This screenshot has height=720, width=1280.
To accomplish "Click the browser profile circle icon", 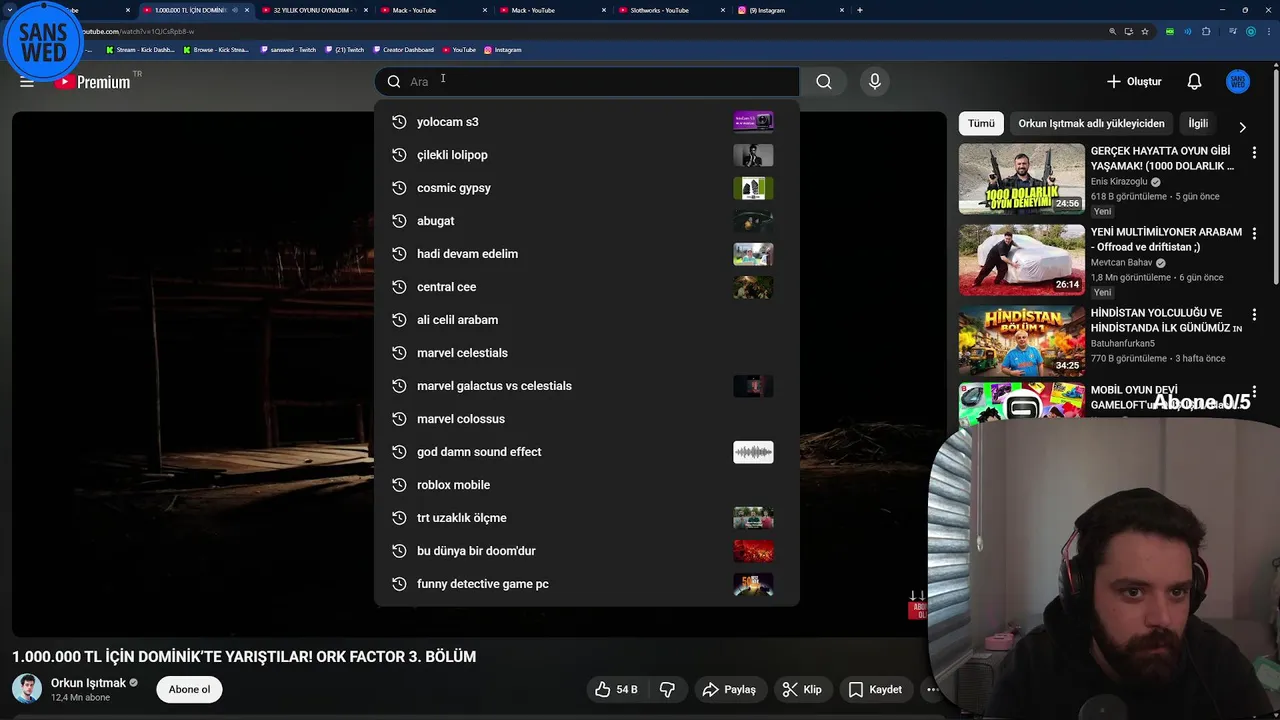I will (x=1250, y=31).
